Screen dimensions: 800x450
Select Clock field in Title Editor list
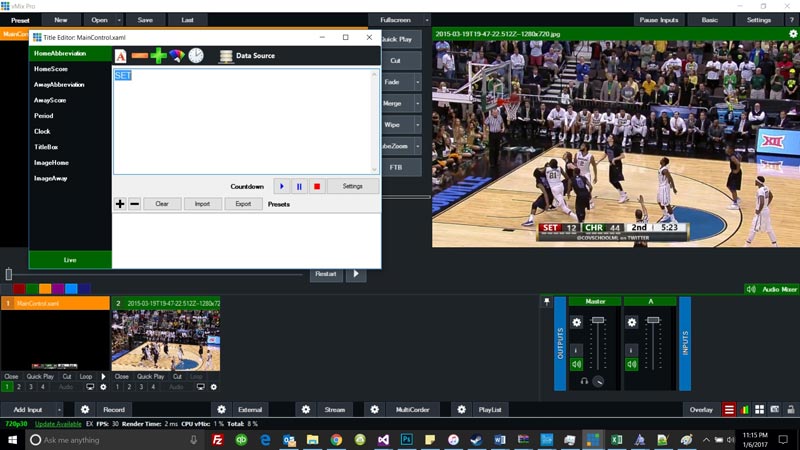pyautogui.click(x=42, y=131)
